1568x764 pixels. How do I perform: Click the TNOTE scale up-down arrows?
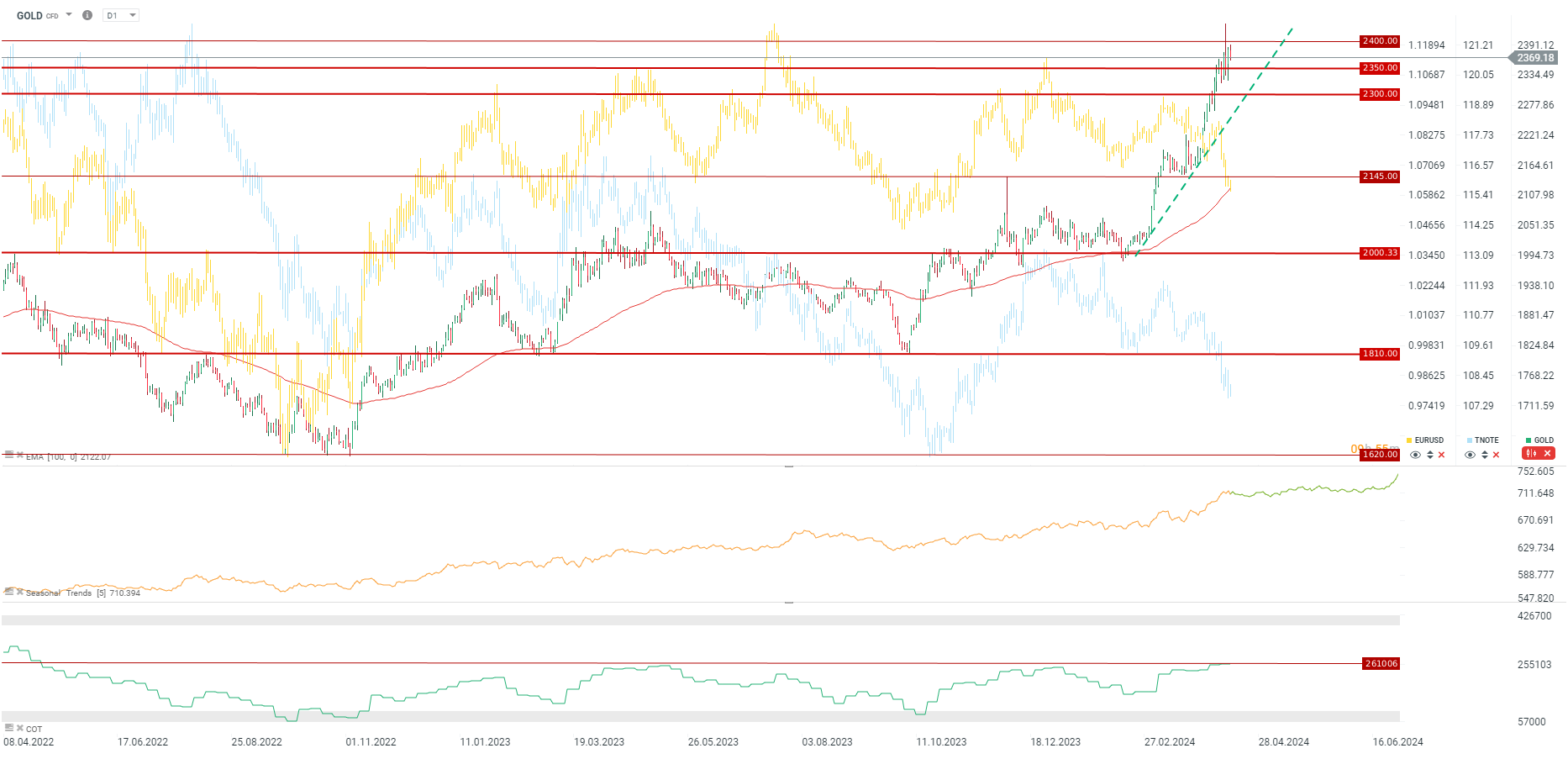click(x=1484, y=455)
